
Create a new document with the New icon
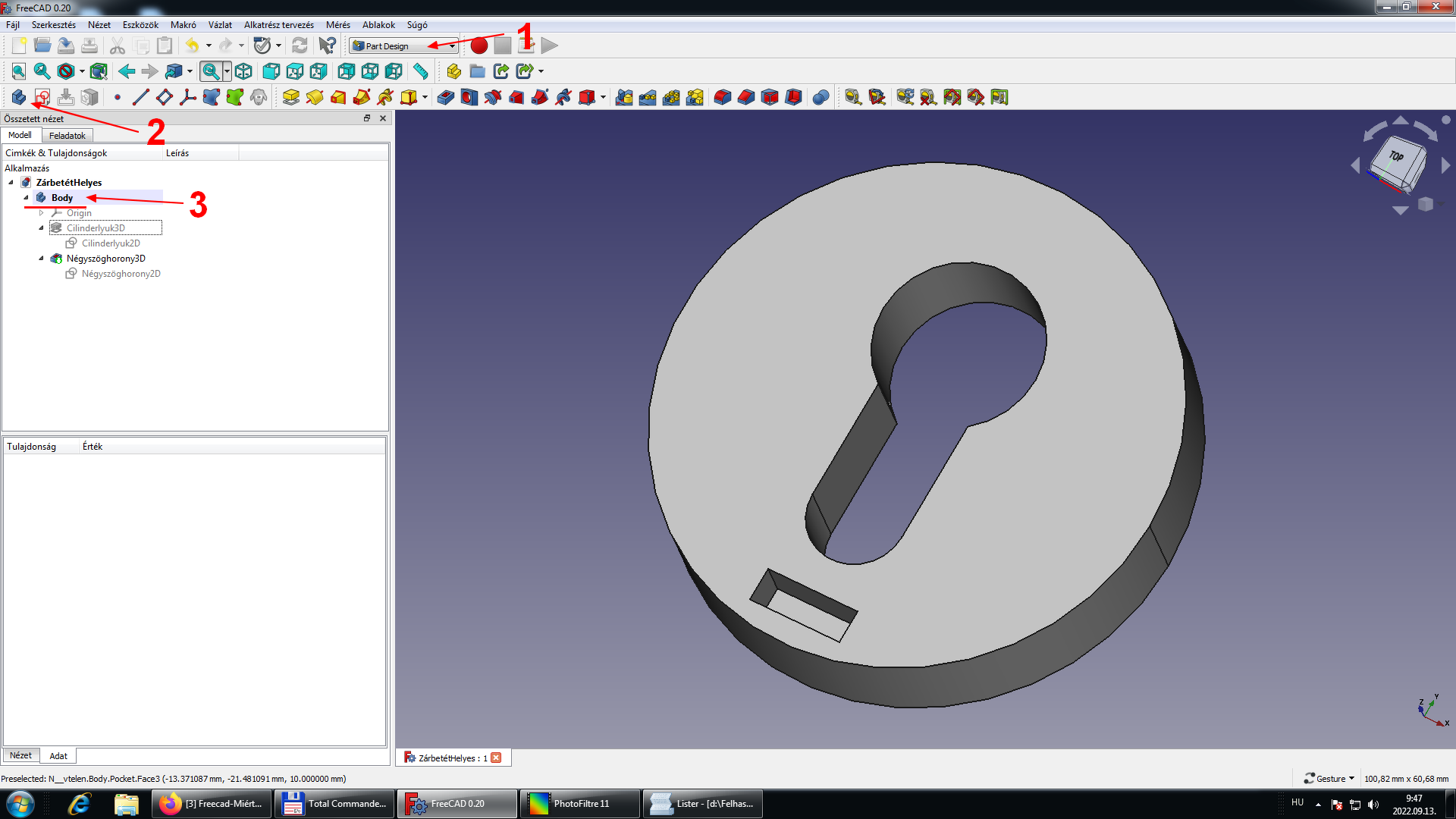coord(19,45)
